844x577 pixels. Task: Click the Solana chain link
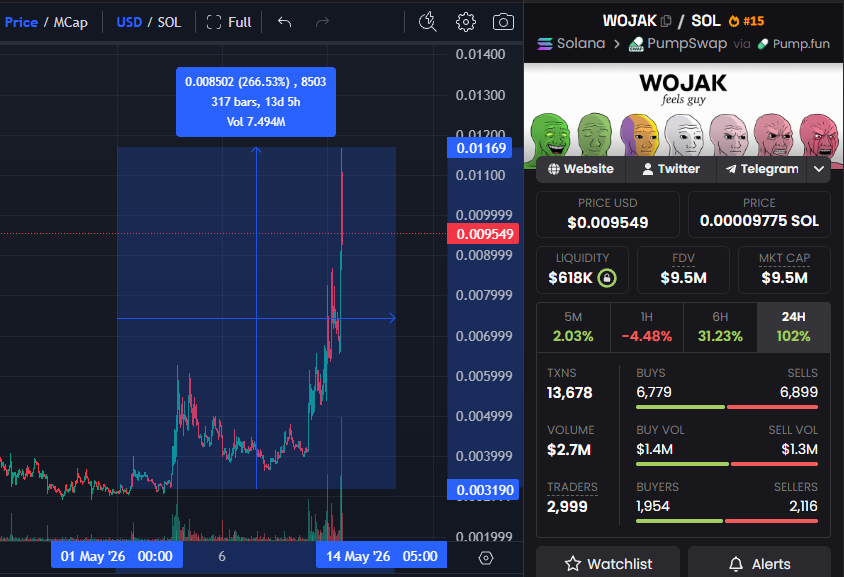pos(571,43)
